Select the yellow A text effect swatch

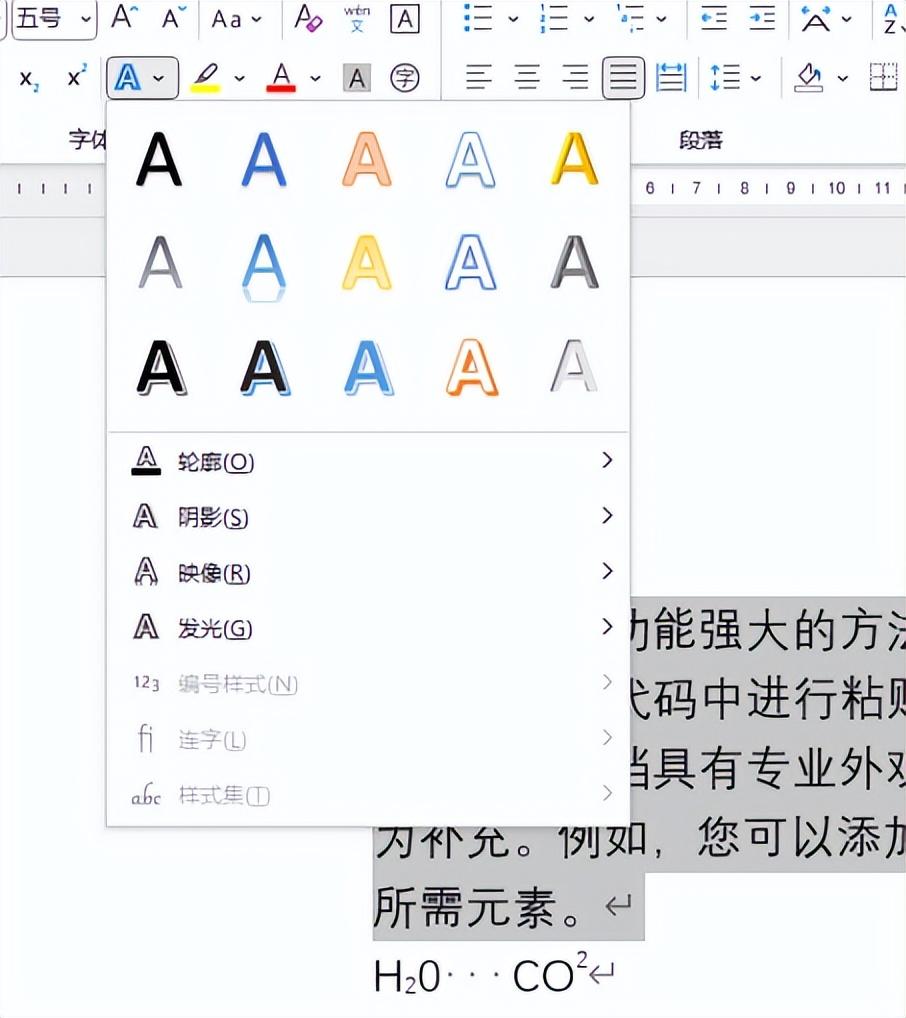pos(573,158)
